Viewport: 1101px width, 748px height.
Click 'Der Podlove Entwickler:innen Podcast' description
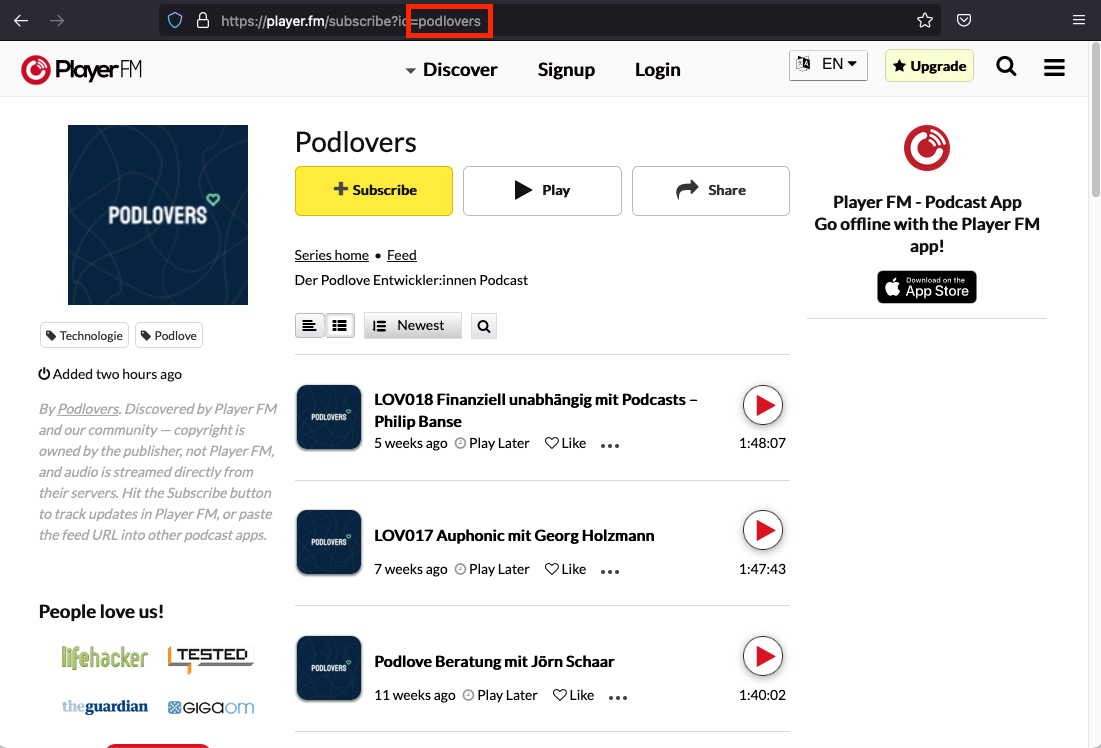coord(411,280)
